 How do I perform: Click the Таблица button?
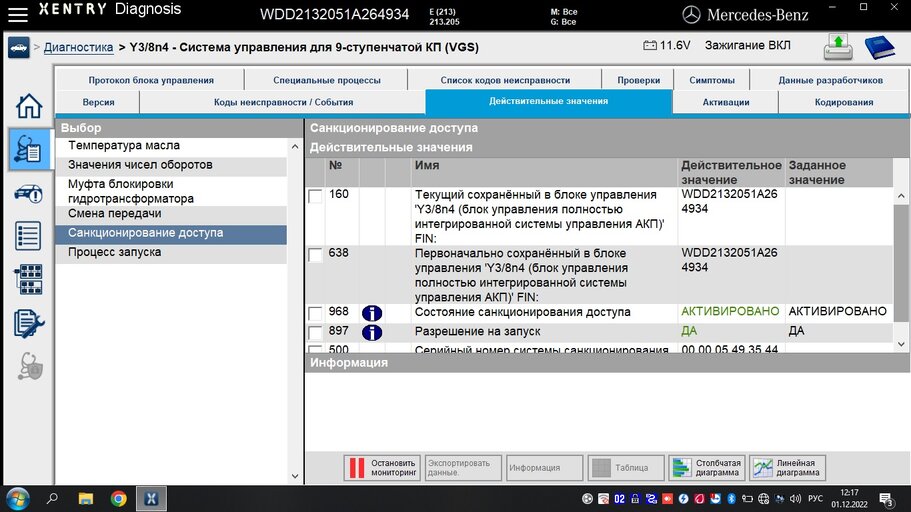626,468
